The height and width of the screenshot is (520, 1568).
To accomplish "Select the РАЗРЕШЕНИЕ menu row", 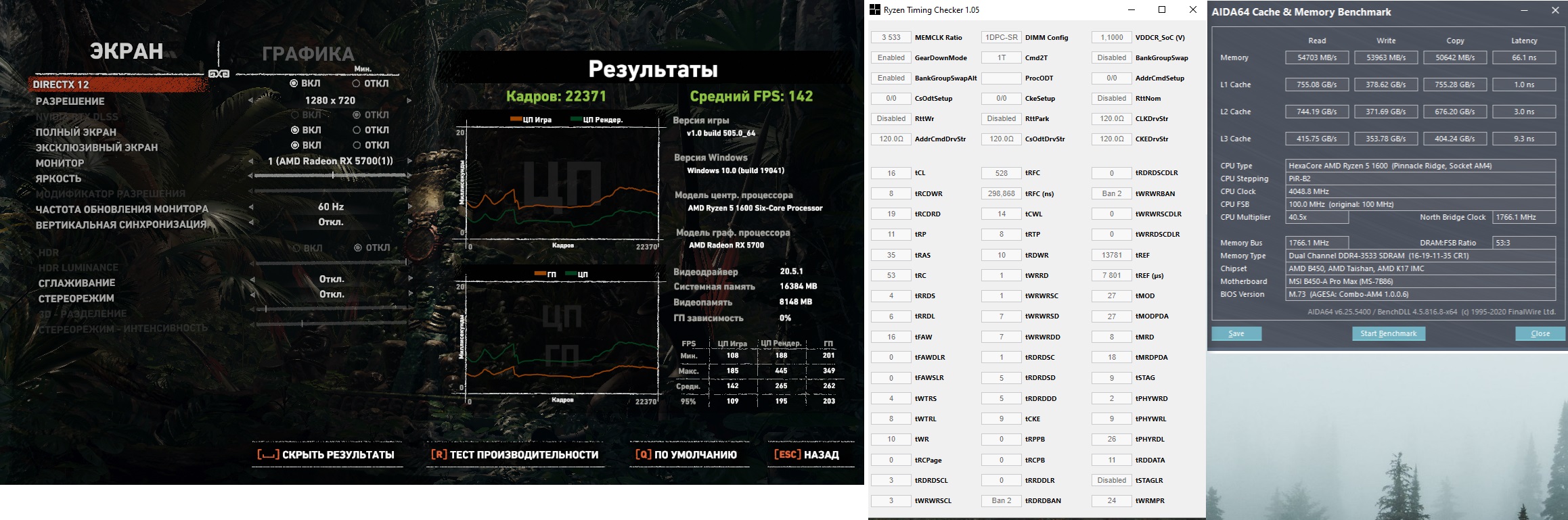I will tap(70, 101).
